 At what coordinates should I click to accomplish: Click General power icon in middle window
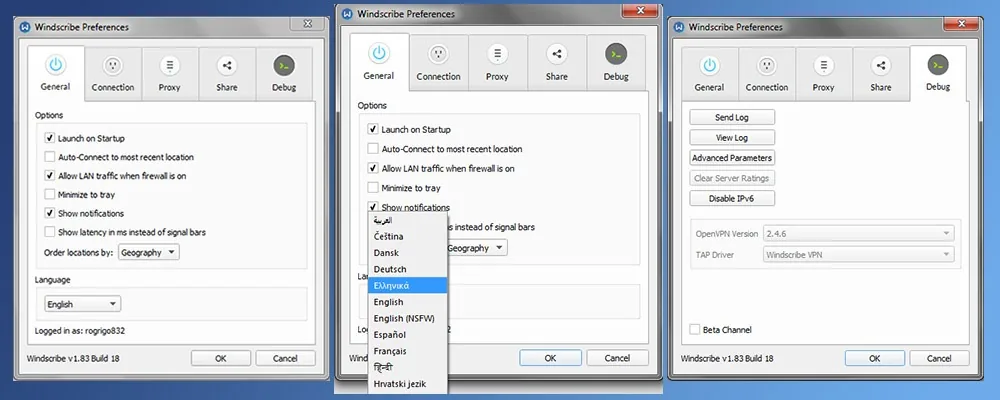click(x=379, y=53)
